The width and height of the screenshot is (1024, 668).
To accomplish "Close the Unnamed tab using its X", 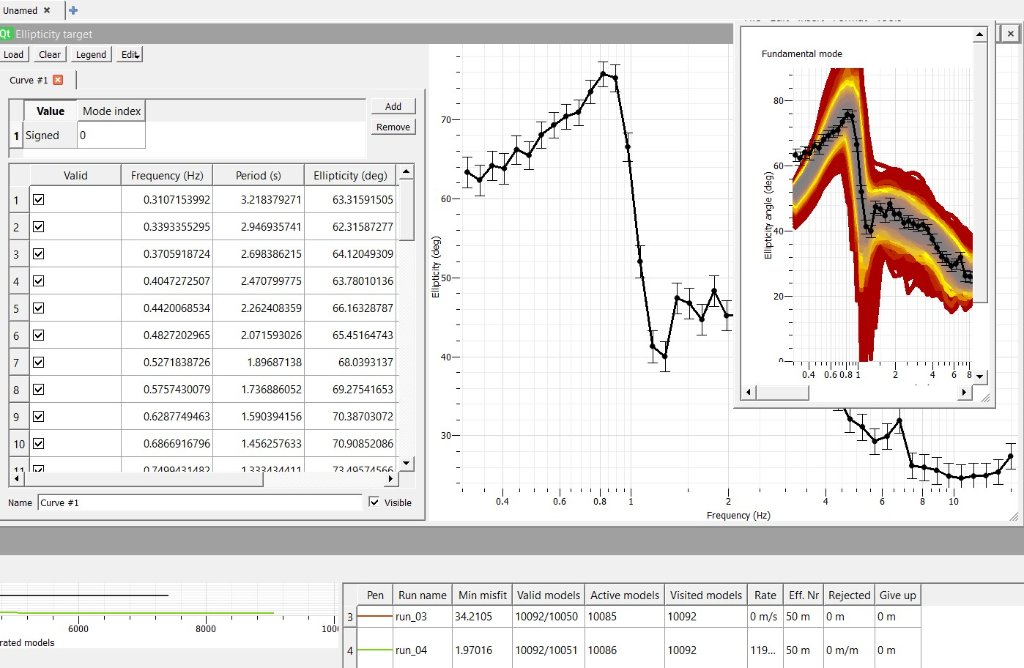I will click(47, 10).
